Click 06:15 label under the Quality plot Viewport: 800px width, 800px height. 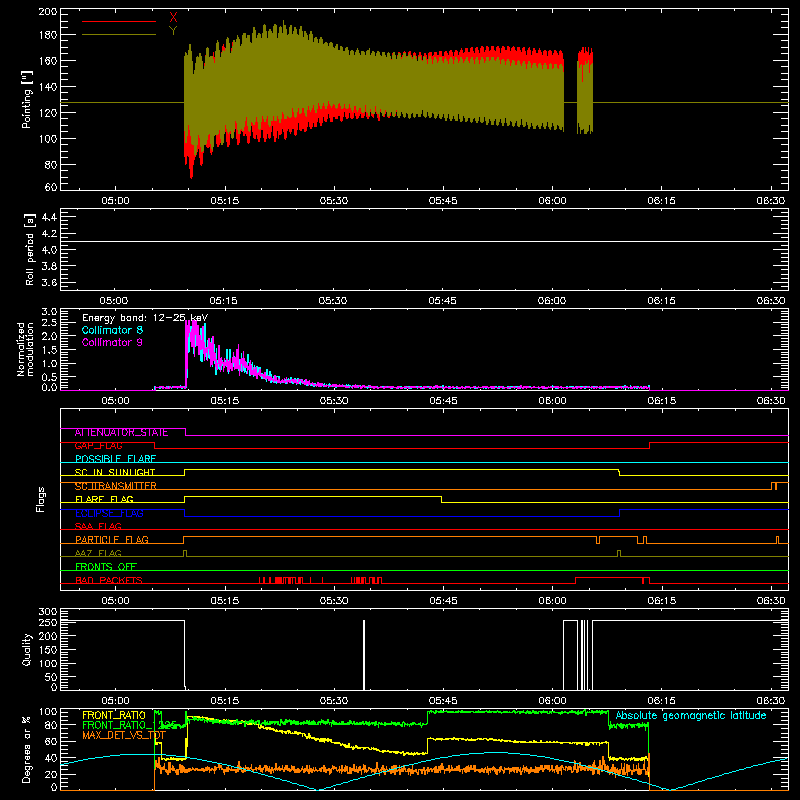click(661, 701)
